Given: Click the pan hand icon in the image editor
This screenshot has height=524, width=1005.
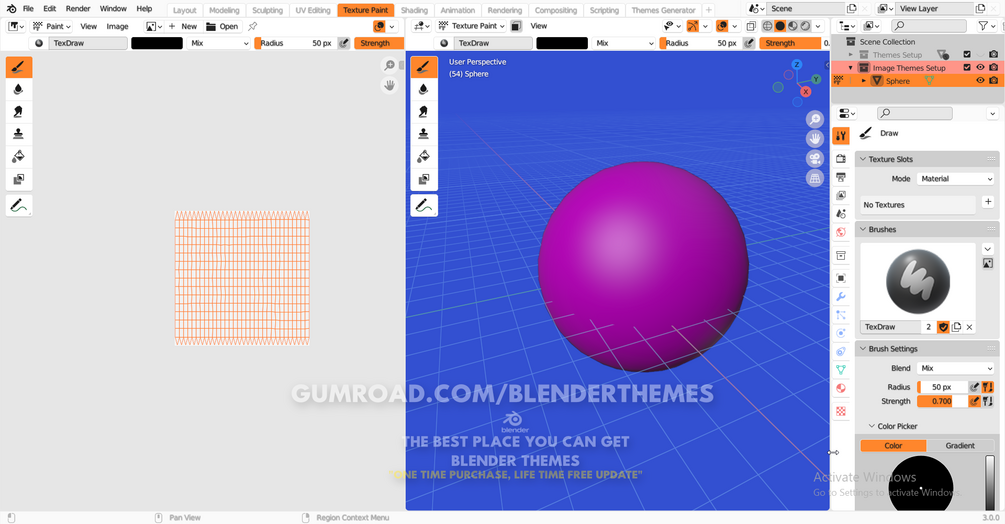Looking at the screenshot, I should pyautogui.click(x=389, y=85).
